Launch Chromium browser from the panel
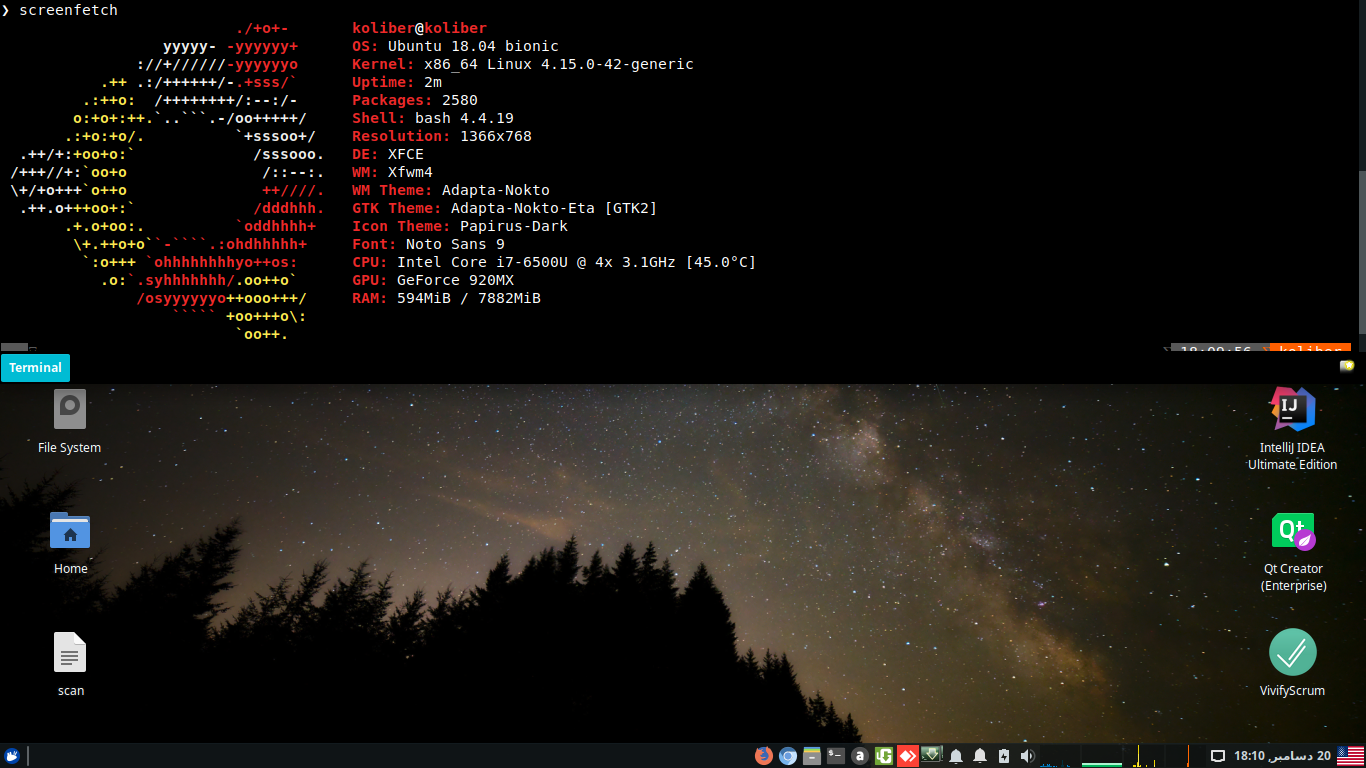 click(x=788, y=756)
